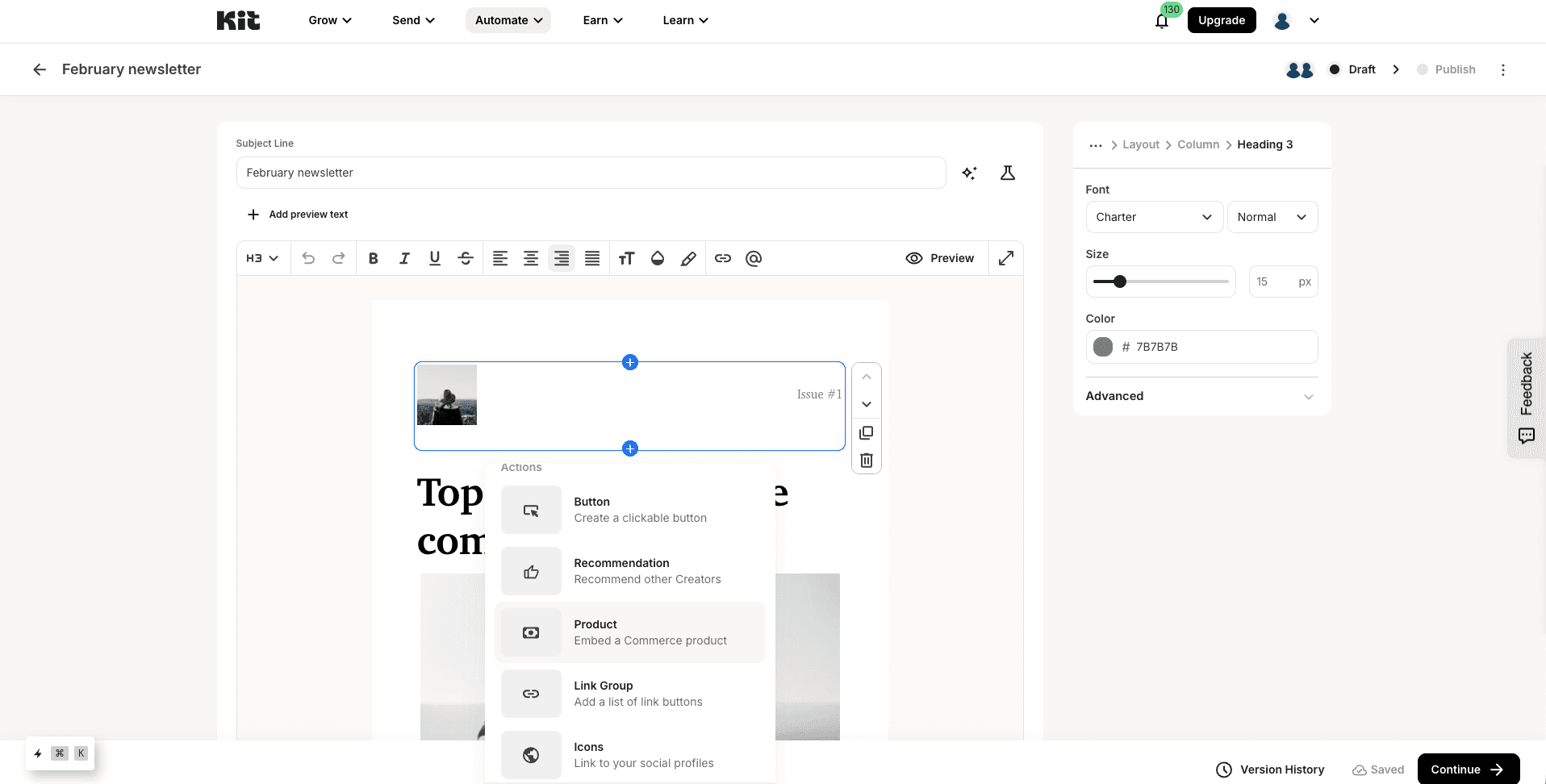This screenshot has height=784, width=1546.
Task: Select Column in the breadcrumb
Action: coord(1198,144)
